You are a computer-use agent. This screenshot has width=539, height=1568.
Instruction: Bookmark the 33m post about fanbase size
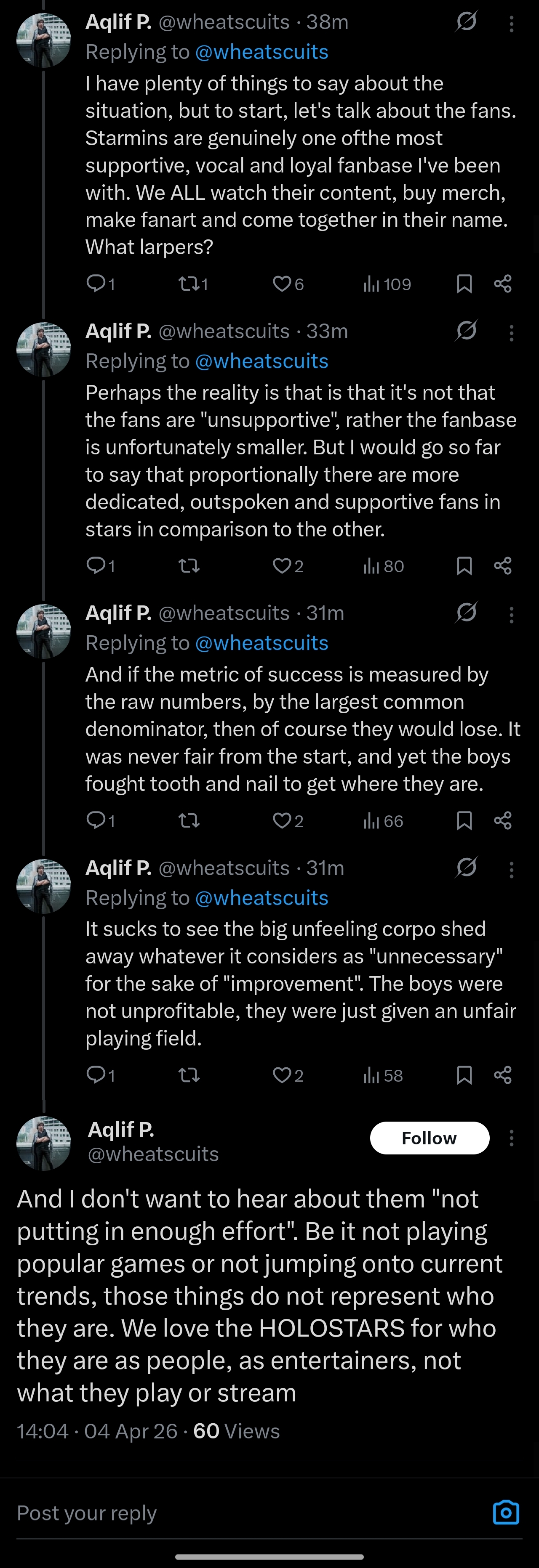pos(464,566)
